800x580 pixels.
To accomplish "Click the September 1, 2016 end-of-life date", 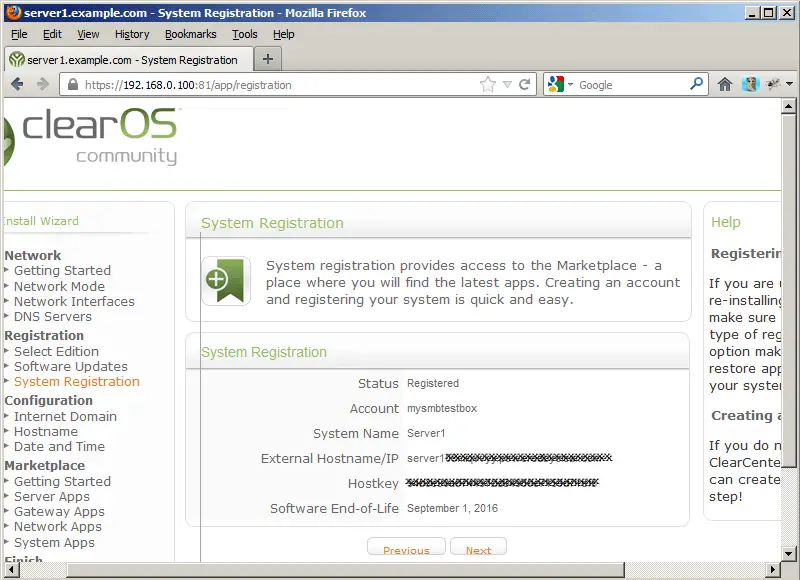I will coord(452,509).
